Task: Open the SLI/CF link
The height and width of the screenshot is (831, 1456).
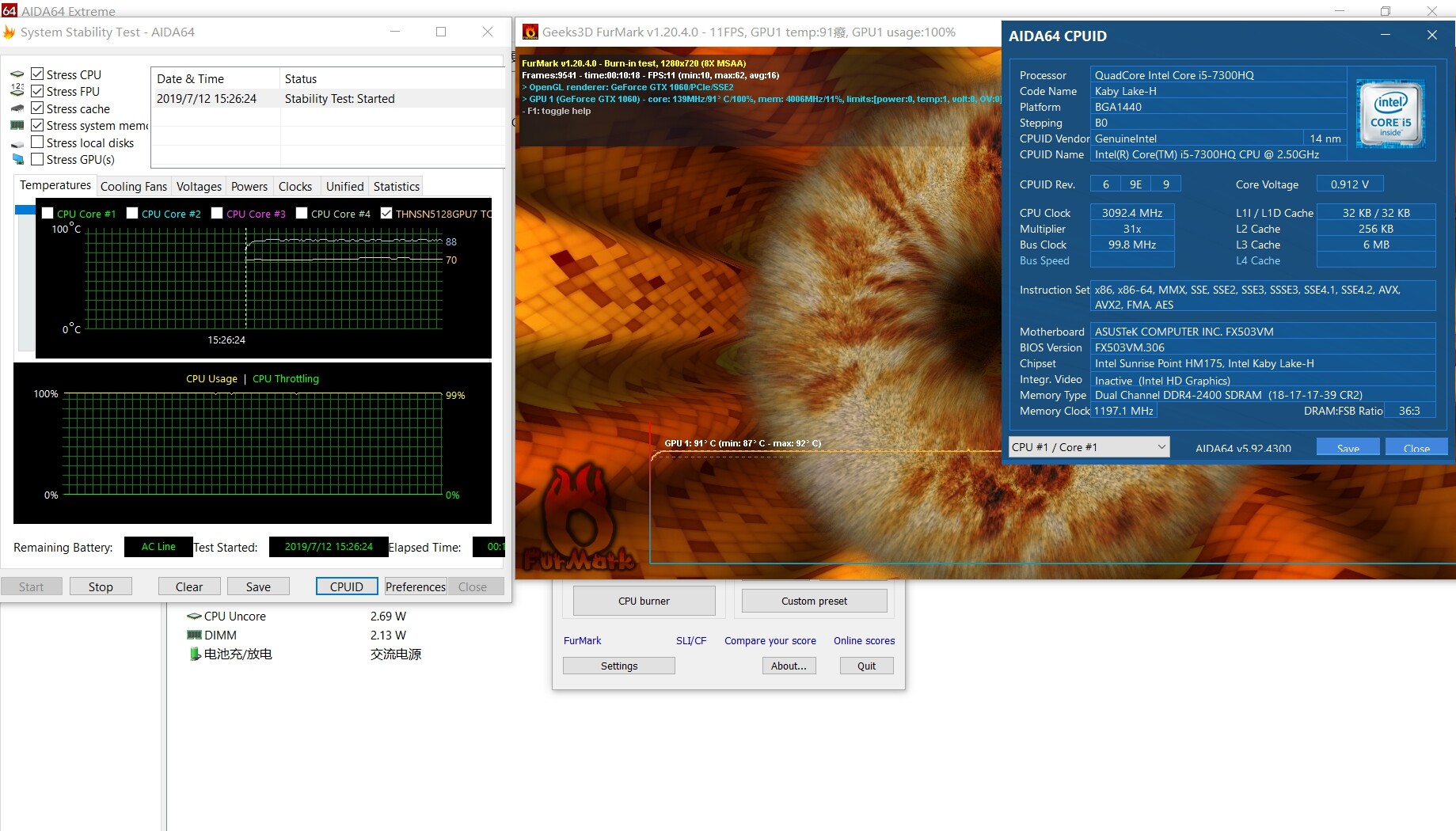Action: [x=691, y=640]
